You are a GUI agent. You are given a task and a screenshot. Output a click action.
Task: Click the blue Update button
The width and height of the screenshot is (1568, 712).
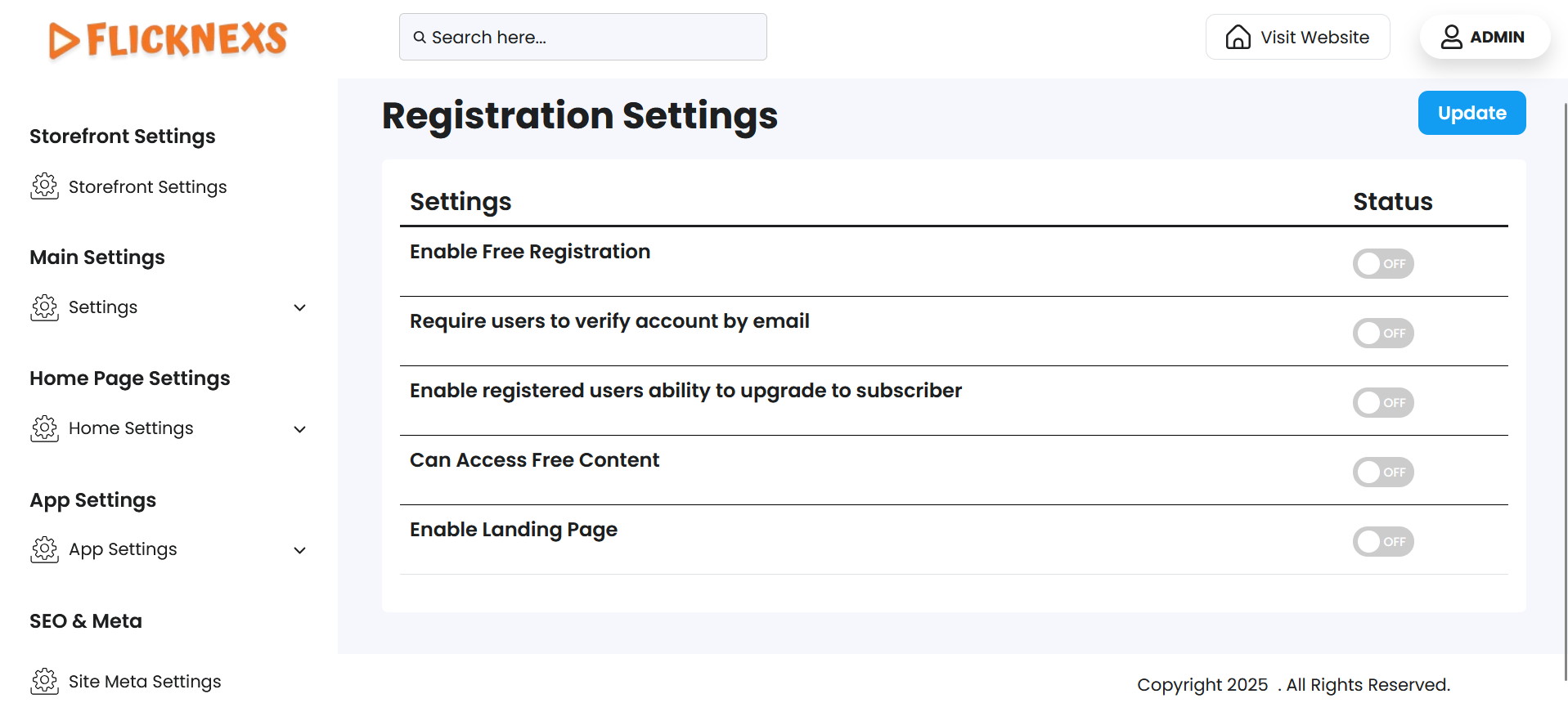click(1471, 113)
